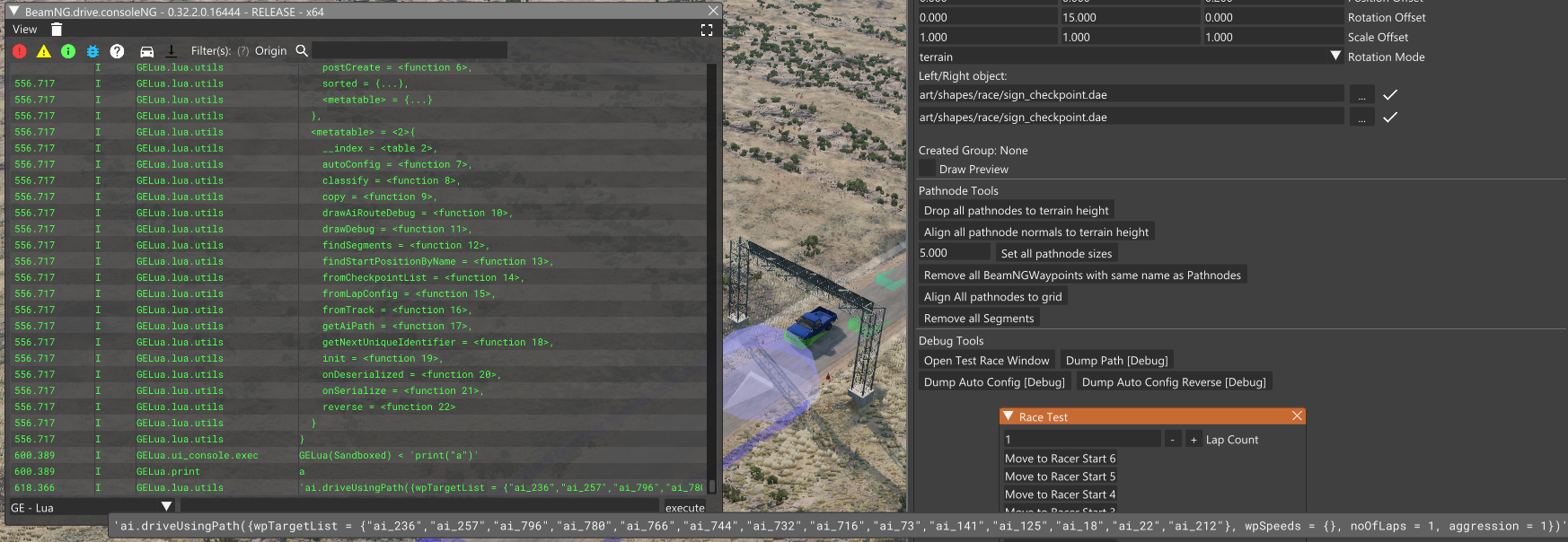The height and width of the screenshot is (542, 1568).
Task: Toggle error messages filter (red icon)
Action: (x=20, y=51)
